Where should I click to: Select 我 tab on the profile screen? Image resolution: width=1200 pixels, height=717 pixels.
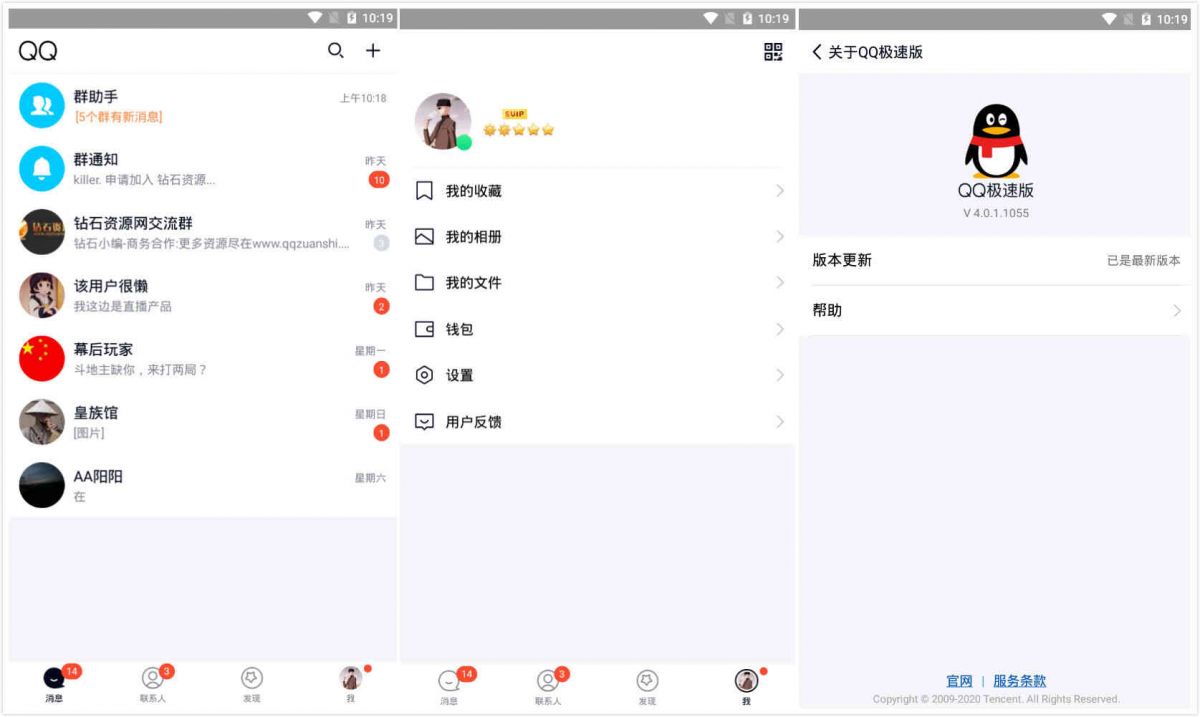pos(746,686)
